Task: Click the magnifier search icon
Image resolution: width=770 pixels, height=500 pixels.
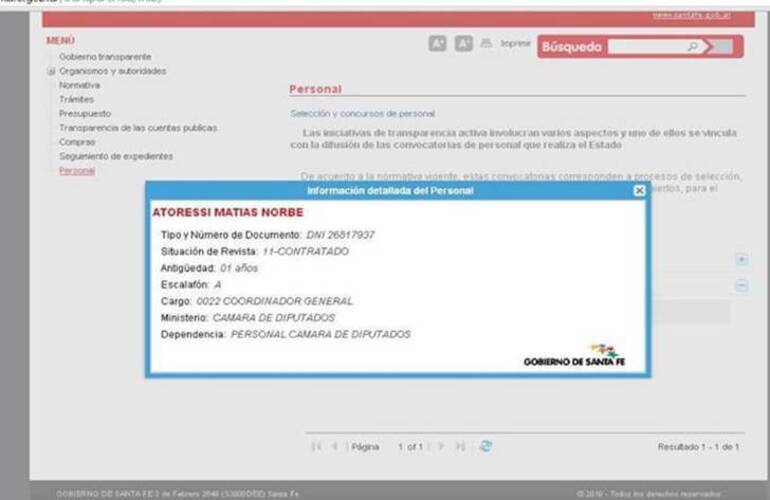Action: coord(693,47)
